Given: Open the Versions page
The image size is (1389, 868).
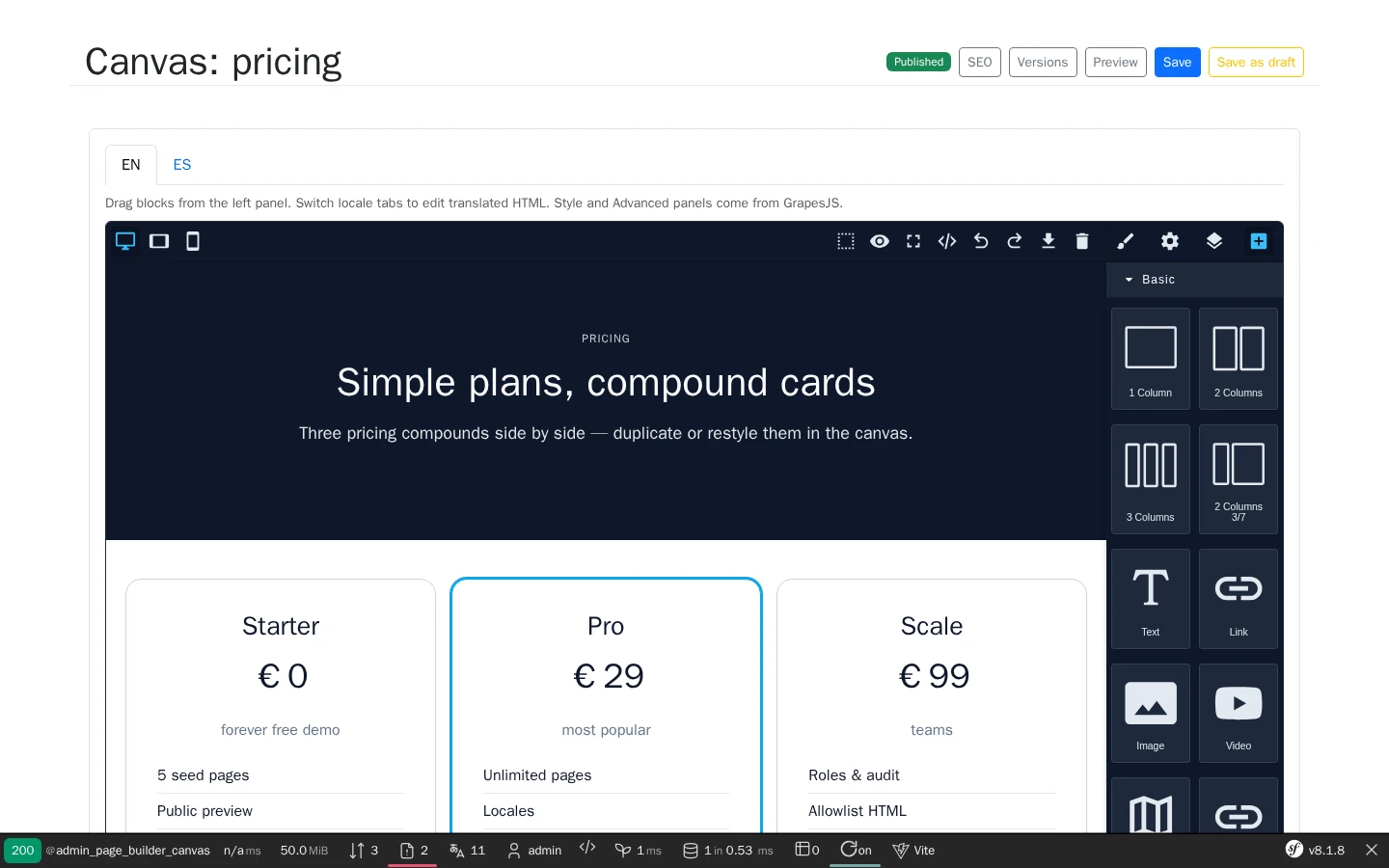Looking at the screenshot, I should coord(1043,62).
